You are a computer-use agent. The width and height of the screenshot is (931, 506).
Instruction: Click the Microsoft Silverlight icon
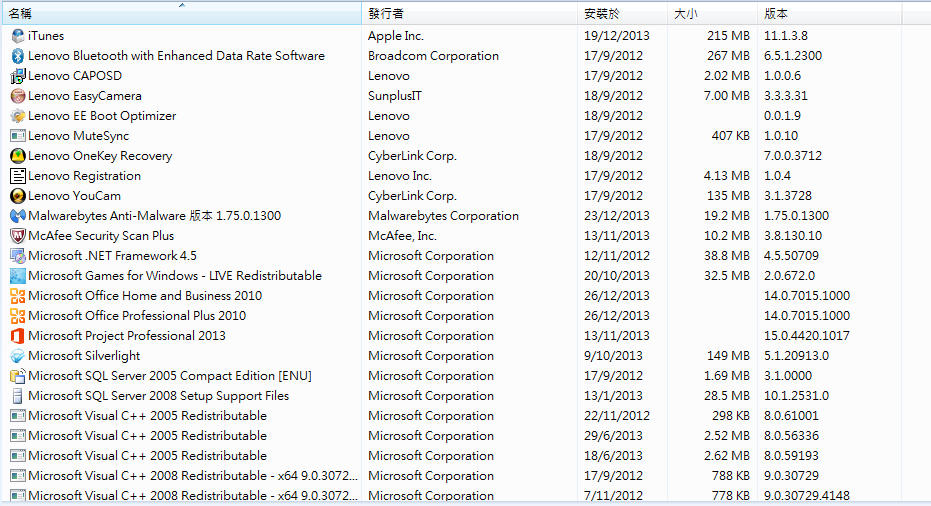pyautogui.click(x=18, y=356)
